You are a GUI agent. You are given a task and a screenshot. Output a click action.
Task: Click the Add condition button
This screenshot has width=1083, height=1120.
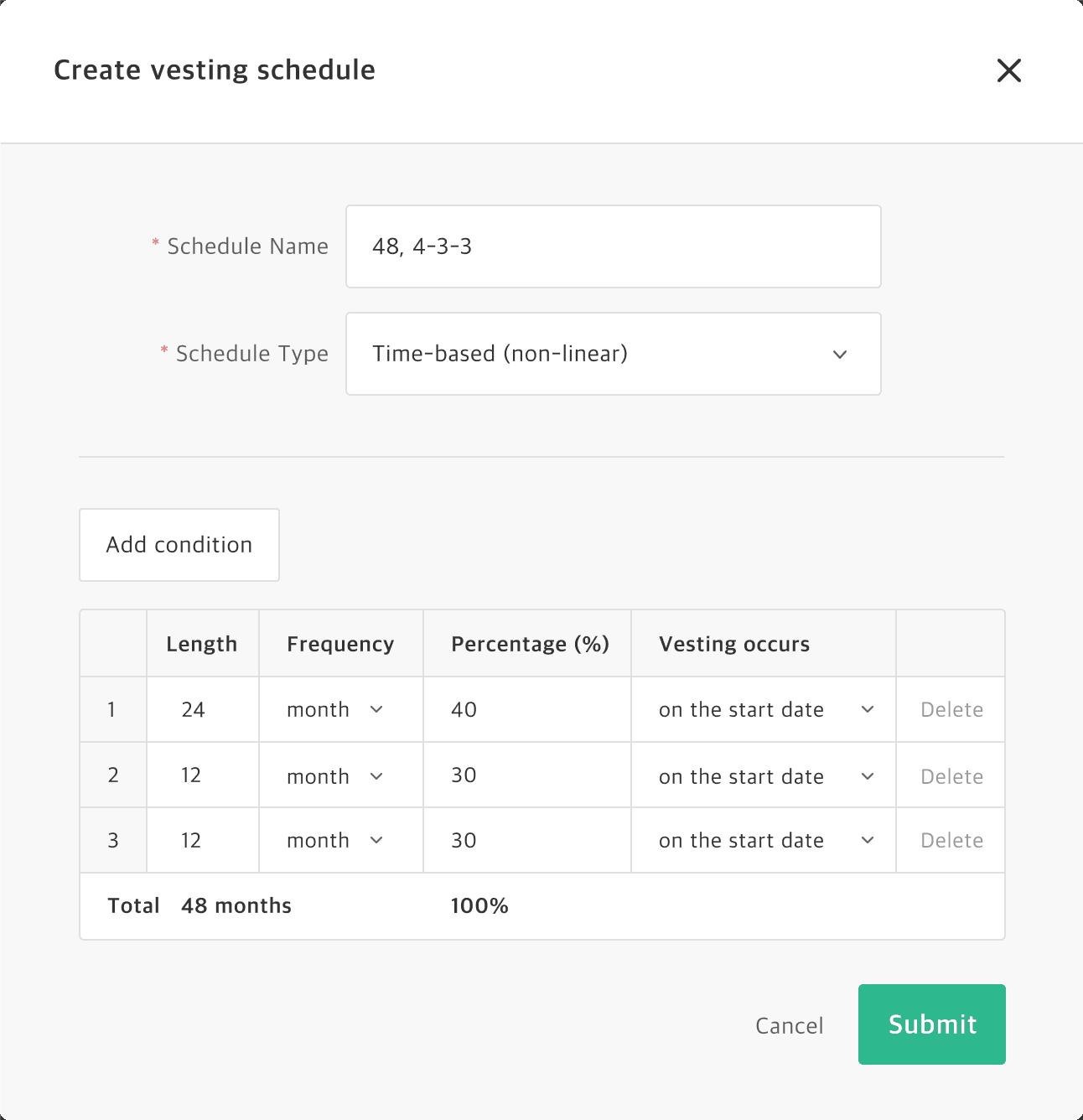click(x=179, y=545)
